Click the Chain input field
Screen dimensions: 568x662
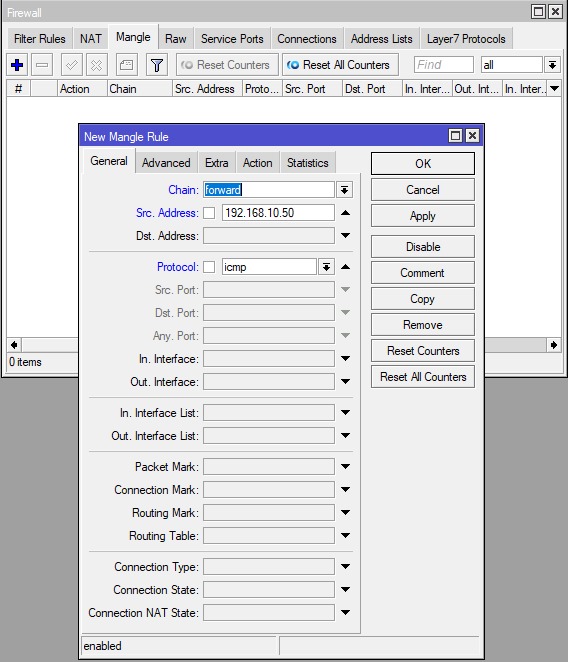[x=269, y=190]
